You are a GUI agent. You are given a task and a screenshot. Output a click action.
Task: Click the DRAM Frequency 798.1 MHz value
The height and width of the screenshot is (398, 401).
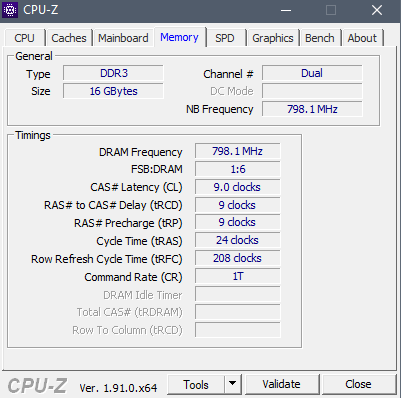pyautogui.click(x=238, y=151)
